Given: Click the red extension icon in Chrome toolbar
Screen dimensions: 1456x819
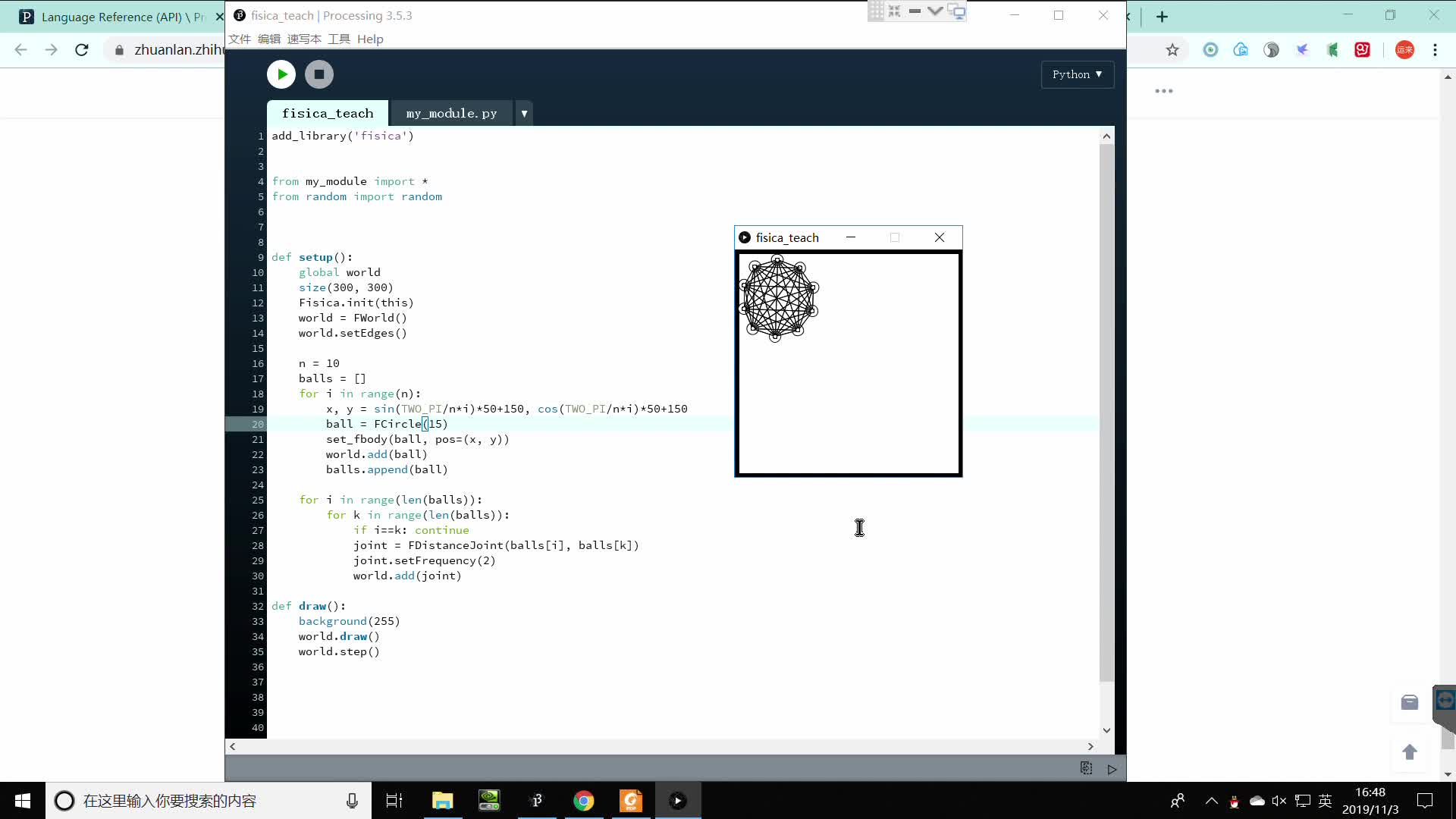Looking at the screenshot, I should (x=1363, y=50).
